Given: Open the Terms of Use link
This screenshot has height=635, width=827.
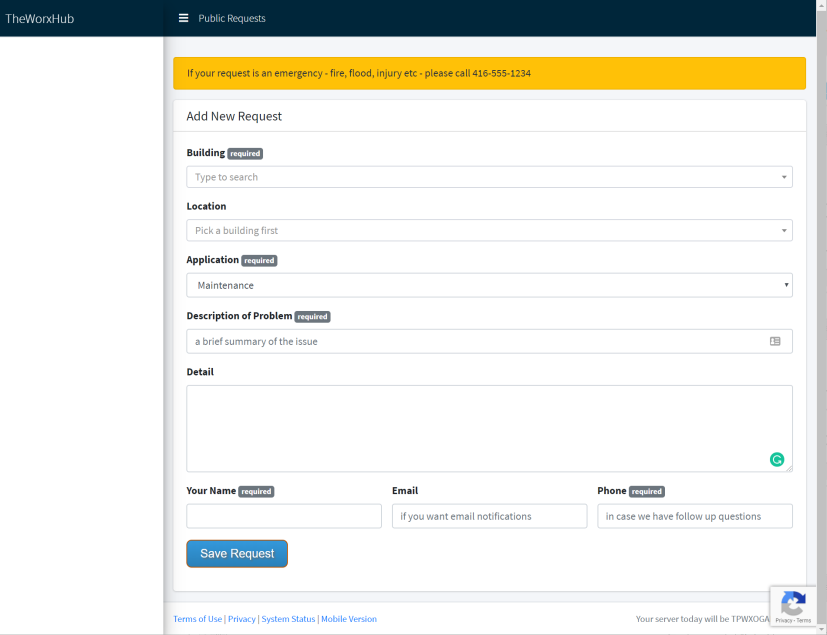Looking at the screenshot, I should (x=198, y=619).
